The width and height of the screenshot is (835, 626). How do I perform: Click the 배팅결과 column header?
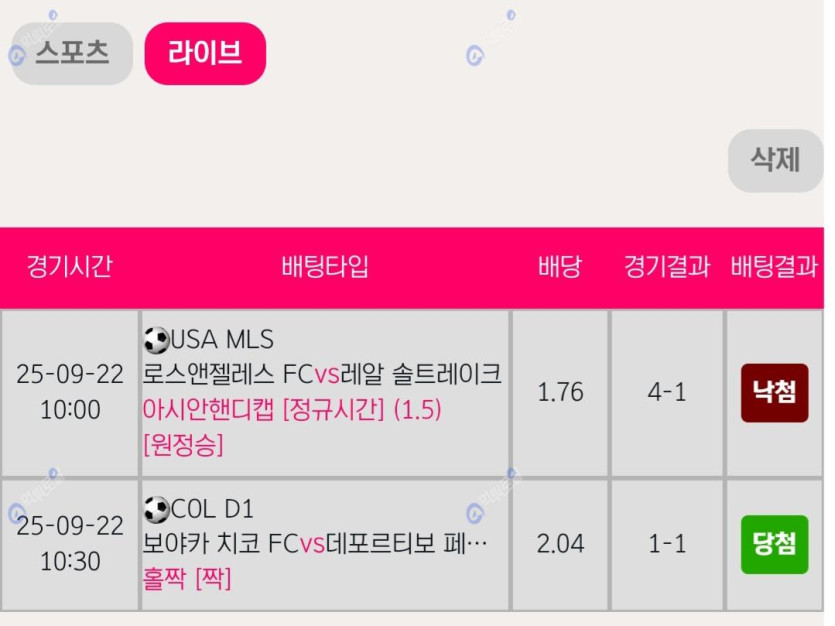tap(774, 267)
